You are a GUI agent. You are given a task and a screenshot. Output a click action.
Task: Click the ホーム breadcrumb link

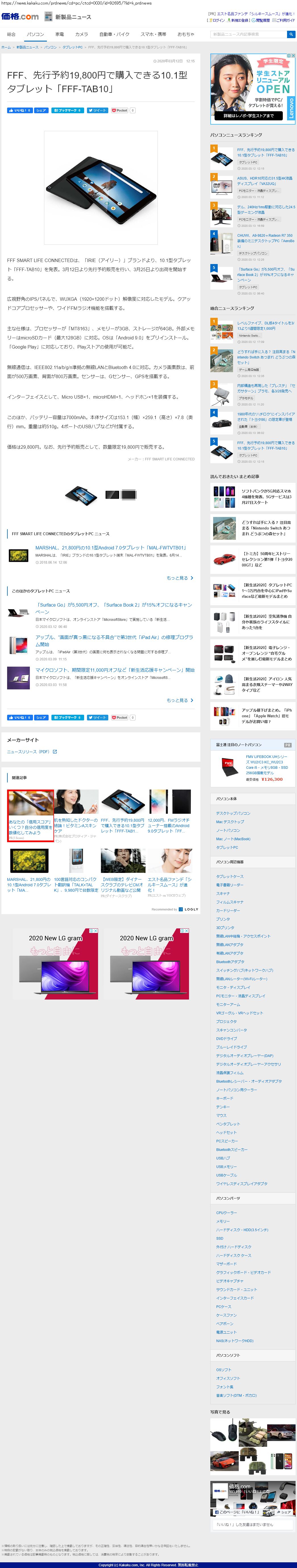pyautogui.click(x=6, y=47)
